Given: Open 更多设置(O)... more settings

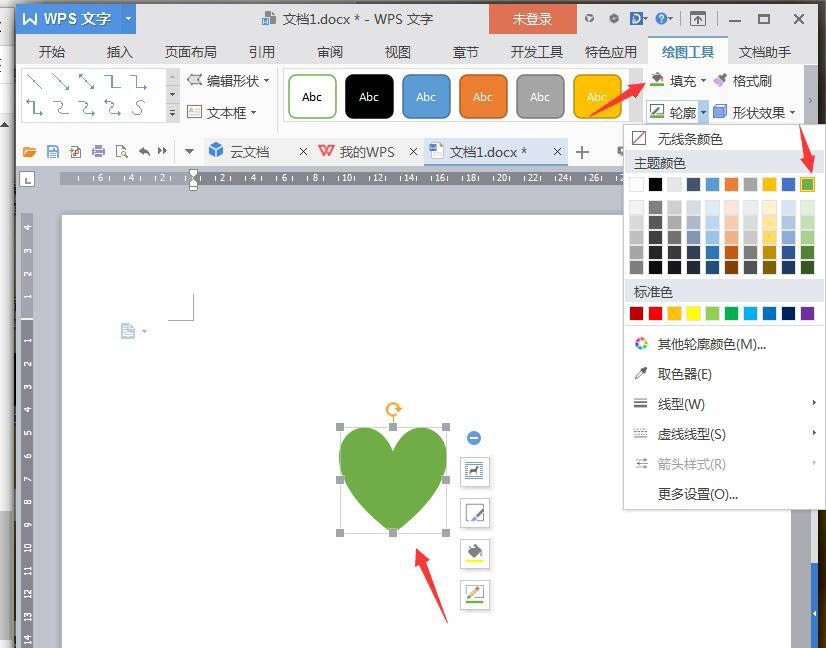Looking at the screenshot, I should [697, 494].
